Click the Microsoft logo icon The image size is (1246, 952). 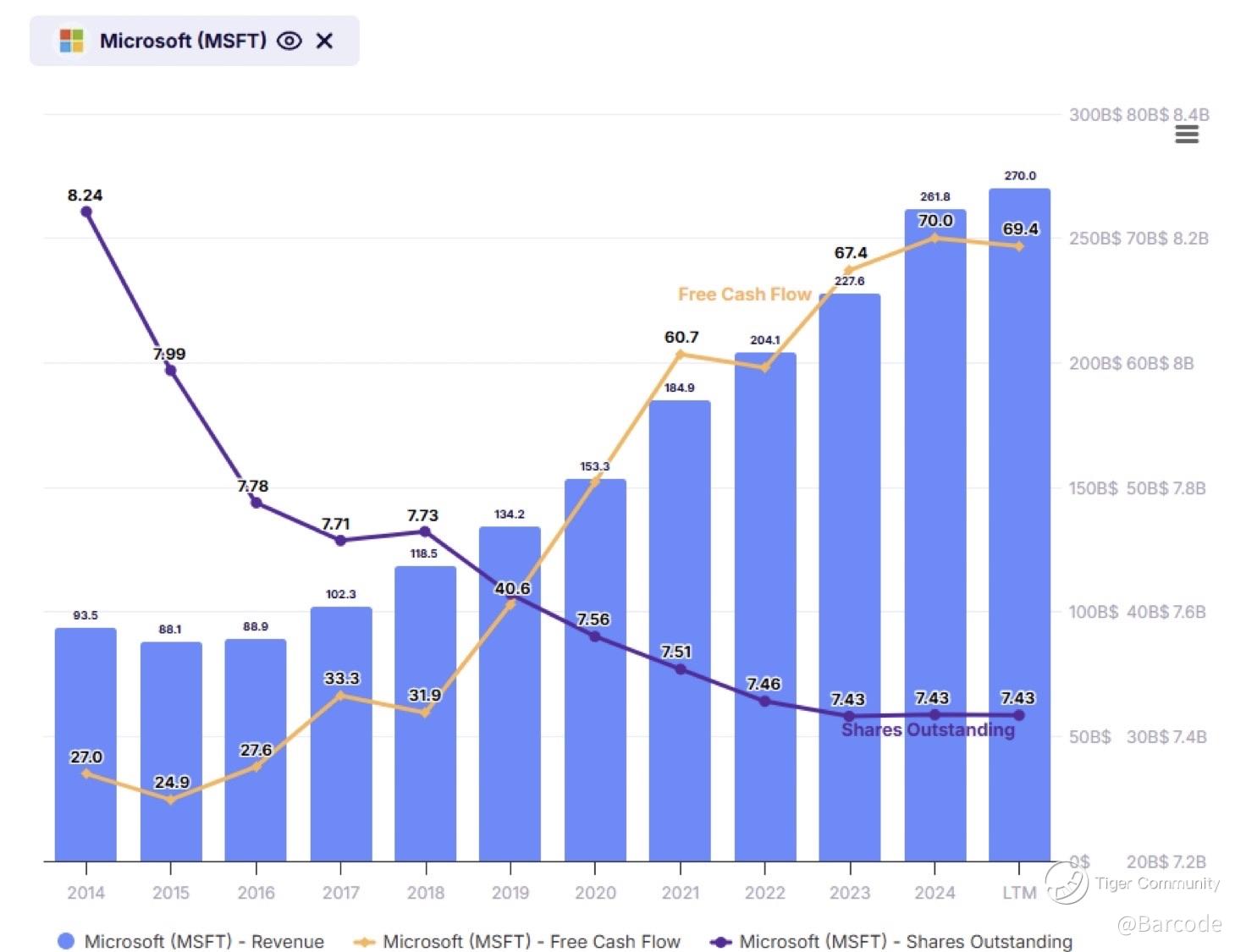[x=72, y=41]
